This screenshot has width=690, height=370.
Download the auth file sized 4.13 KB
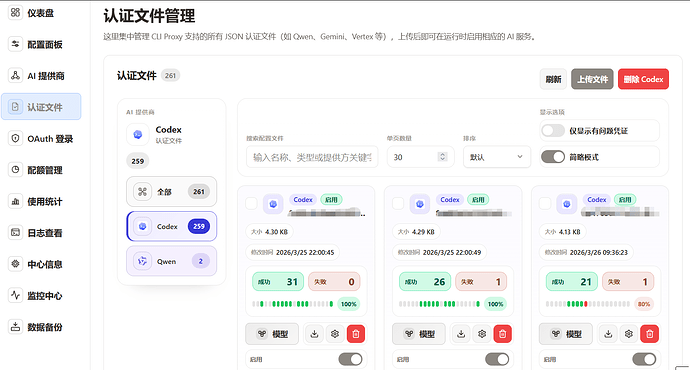tap(608, 334)
